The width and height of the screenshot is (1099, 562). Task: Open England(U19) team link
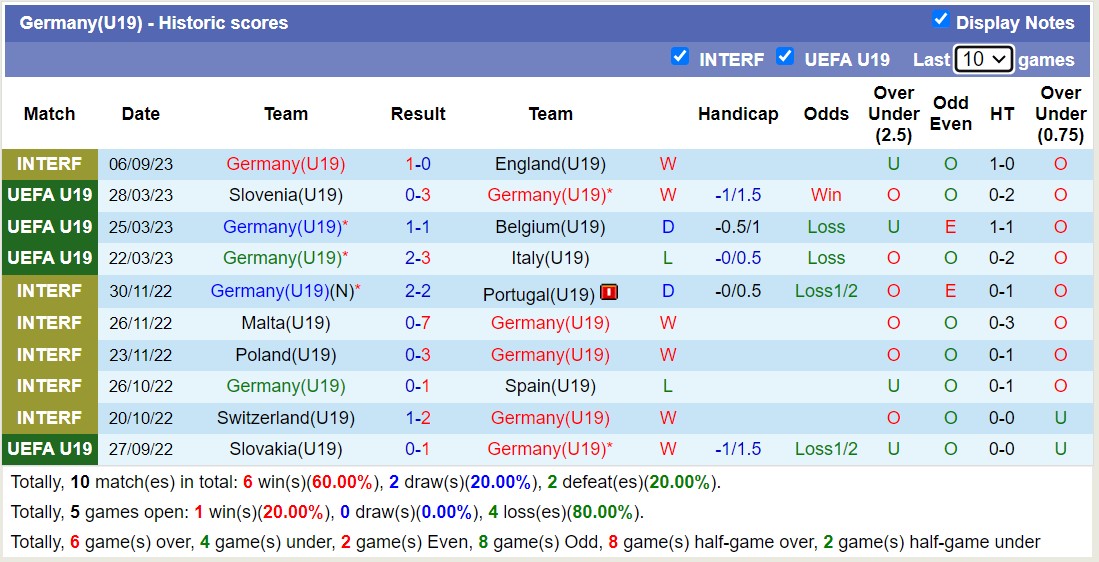click(x=550, y=164)
